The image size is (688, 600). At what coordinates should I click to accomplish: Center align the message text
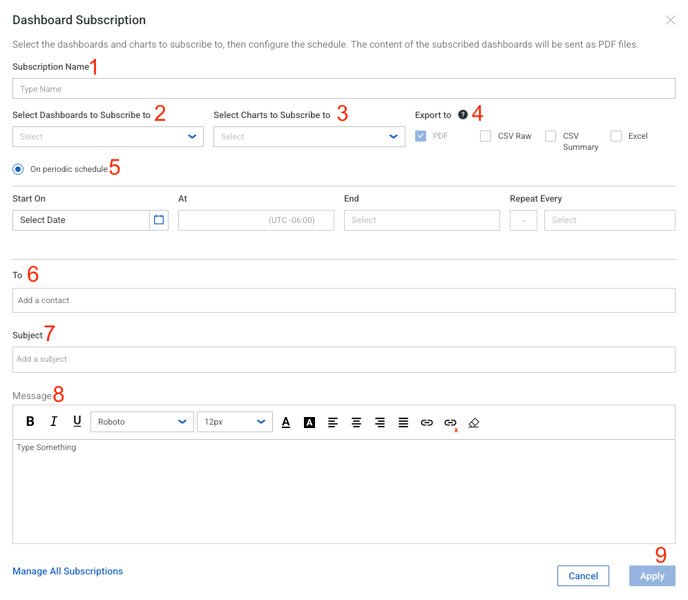tap(356, 422)
